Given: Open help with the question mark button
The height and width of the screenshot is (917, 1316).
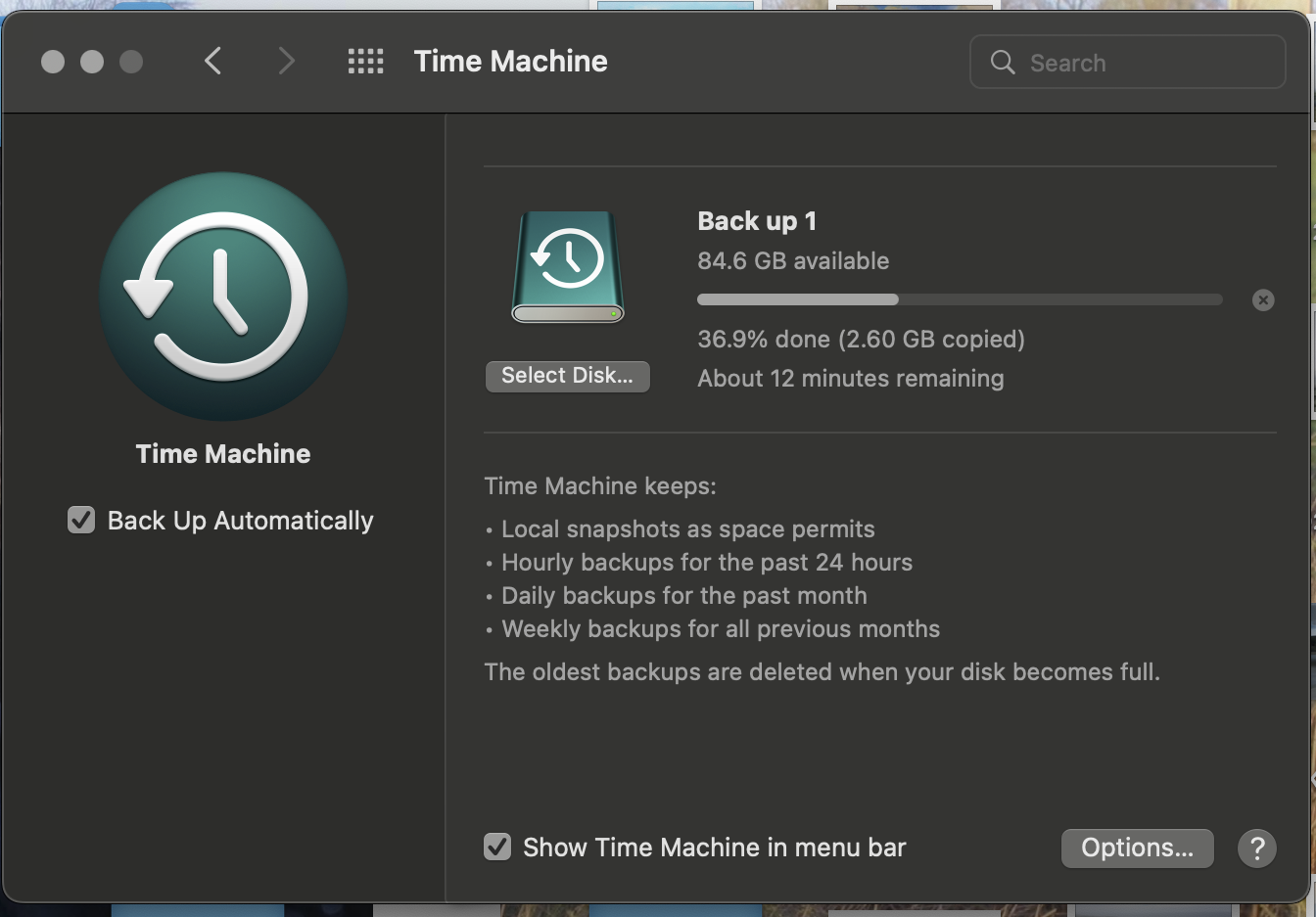Looking at the screenshot, I should (x=1257, y=848).
